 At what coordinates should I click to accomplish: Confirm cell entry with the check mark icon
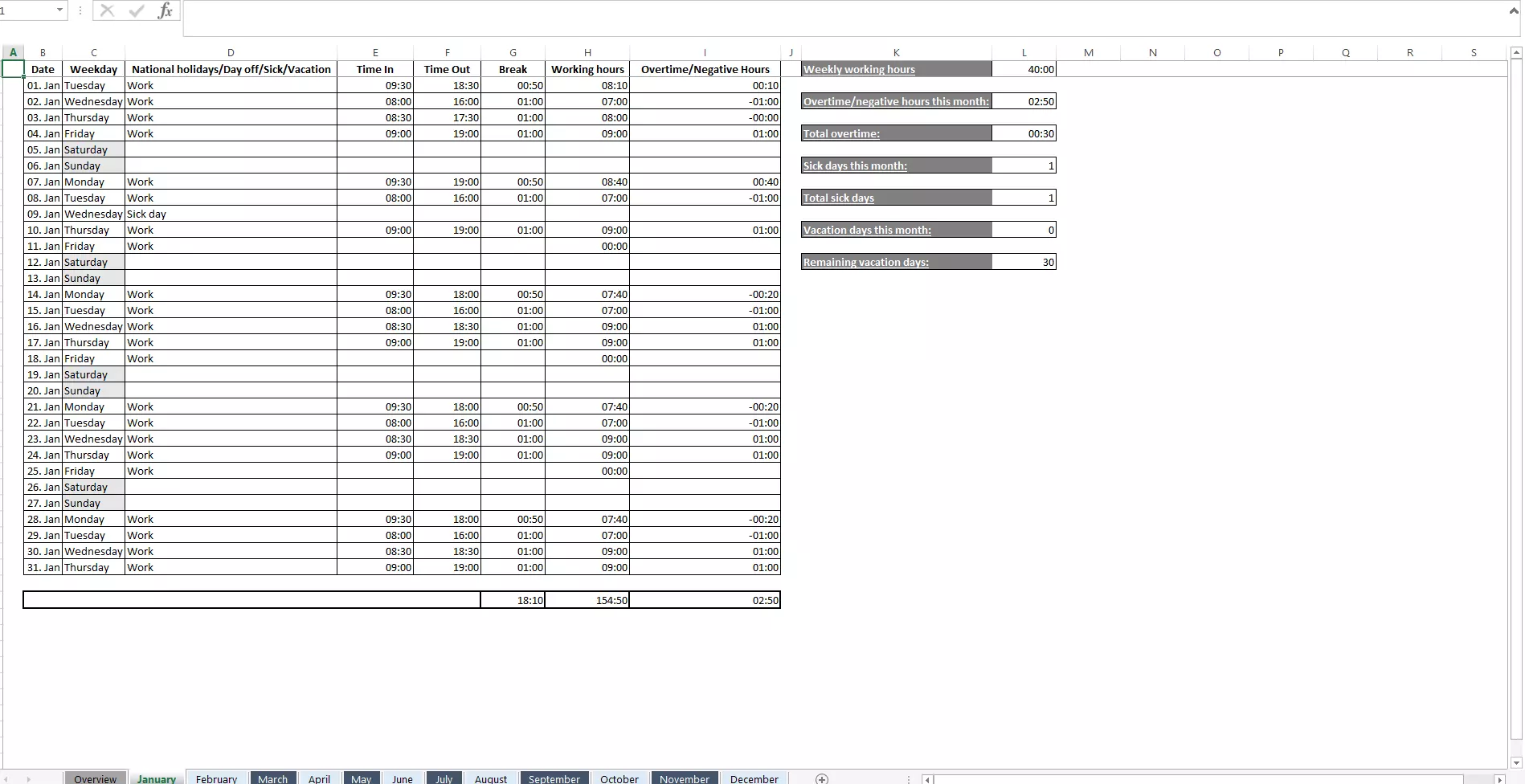pos(136,10)
